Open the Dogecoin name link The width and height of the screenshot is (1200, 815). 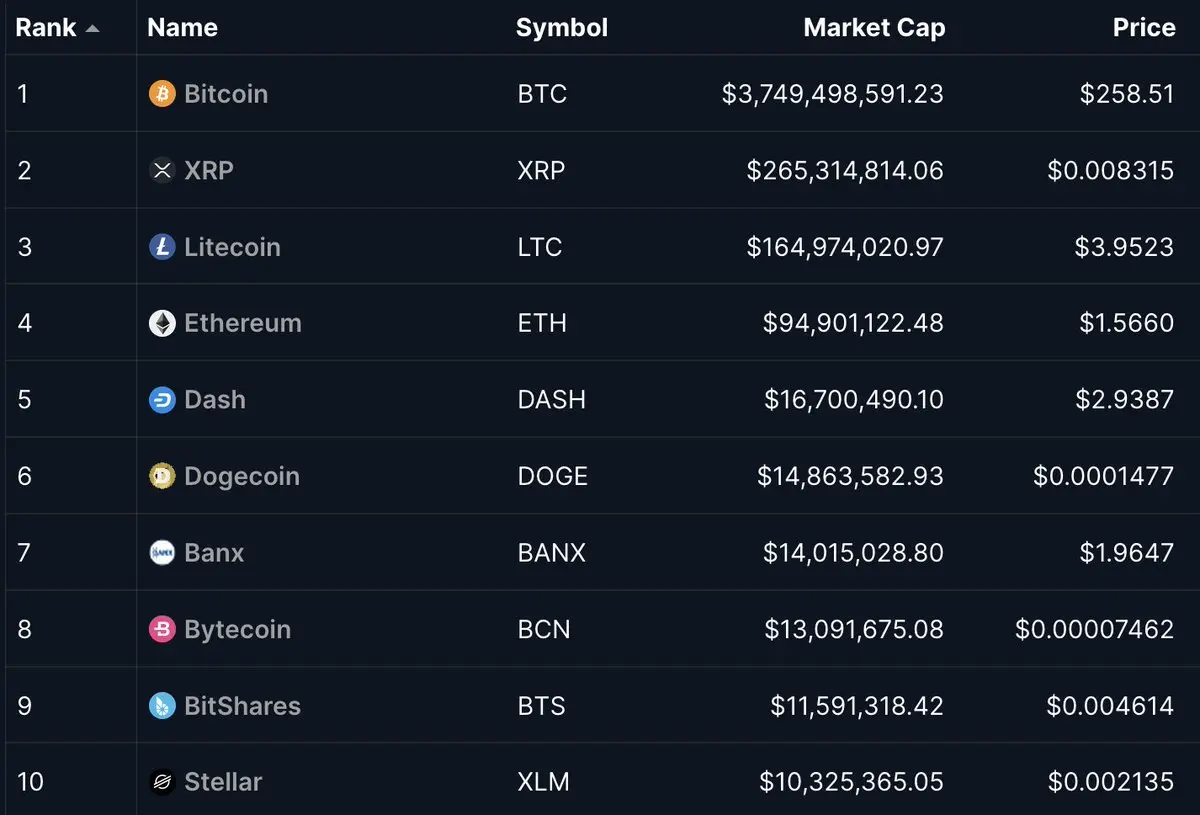tap(242, 476)
